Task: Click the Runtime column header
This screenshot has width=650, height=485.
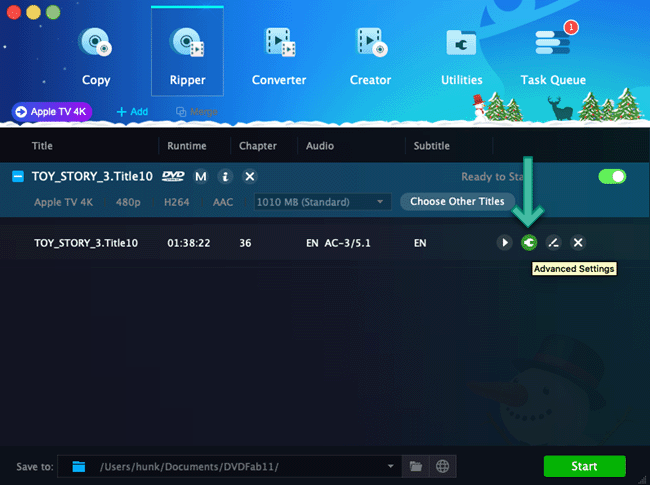Action: tap(187, 146)
